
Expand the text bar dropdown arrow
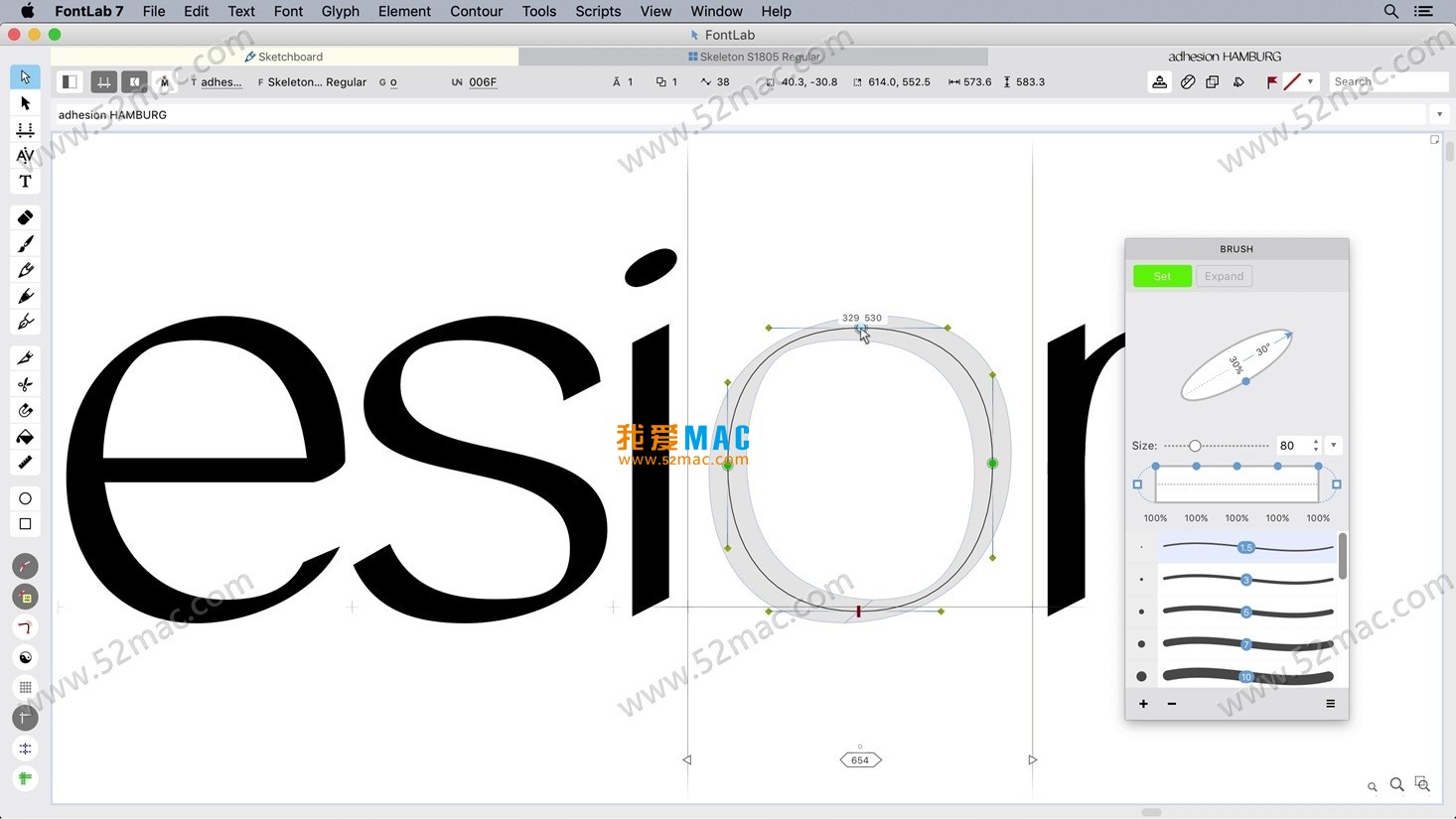1439,115
